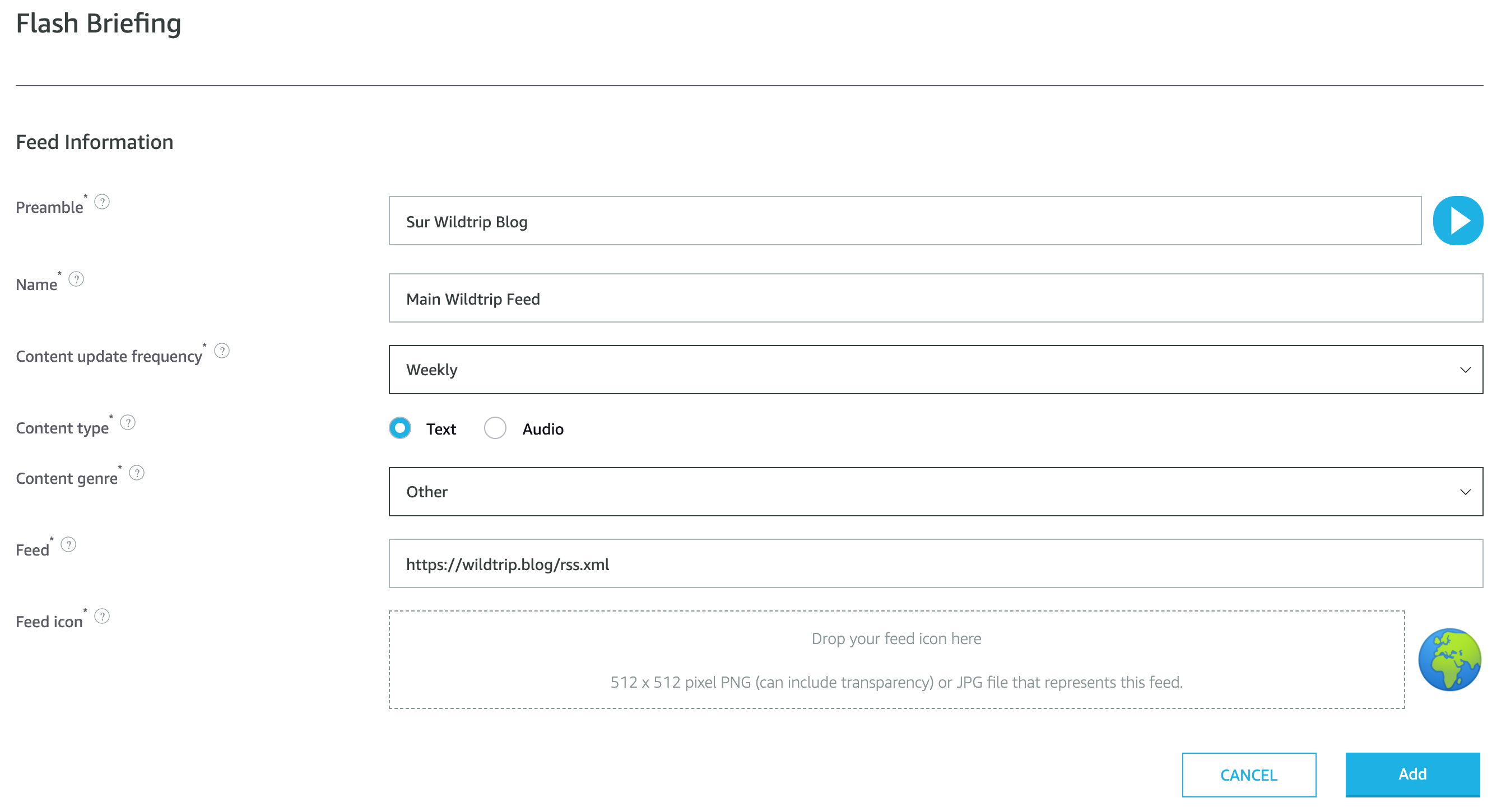Screen dimensions: 1506x812
Task: Click help icon next to Name
Action: coord(76,279)
